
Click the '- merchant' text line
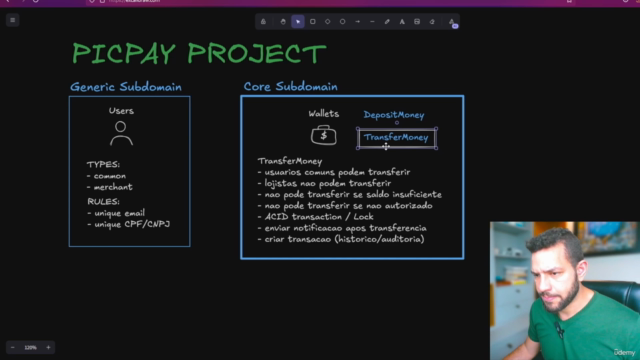tap(110, 187)
